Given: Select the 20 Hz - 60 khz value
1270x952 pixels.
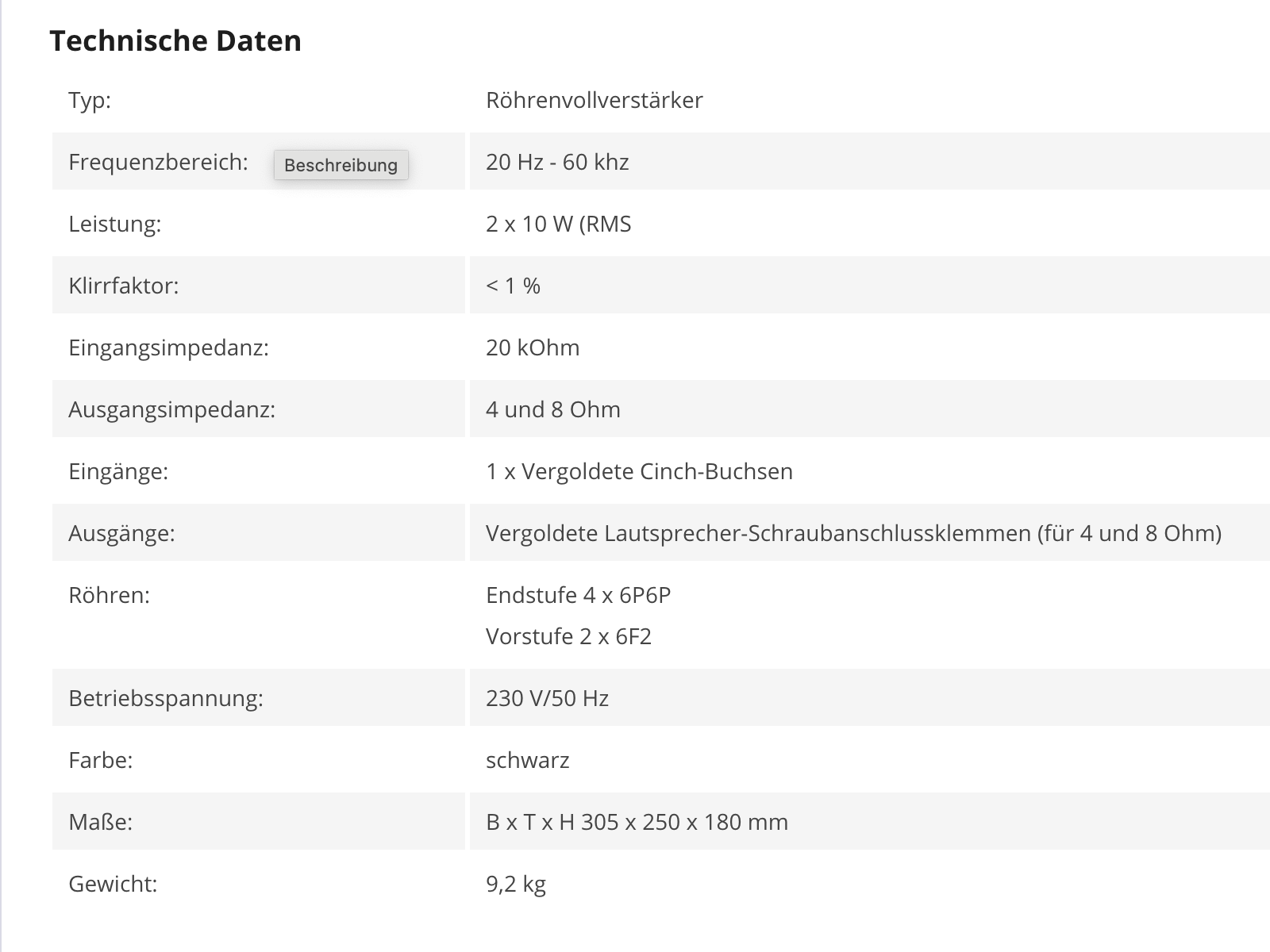Looking at the screenshot, I should (557, 162).
